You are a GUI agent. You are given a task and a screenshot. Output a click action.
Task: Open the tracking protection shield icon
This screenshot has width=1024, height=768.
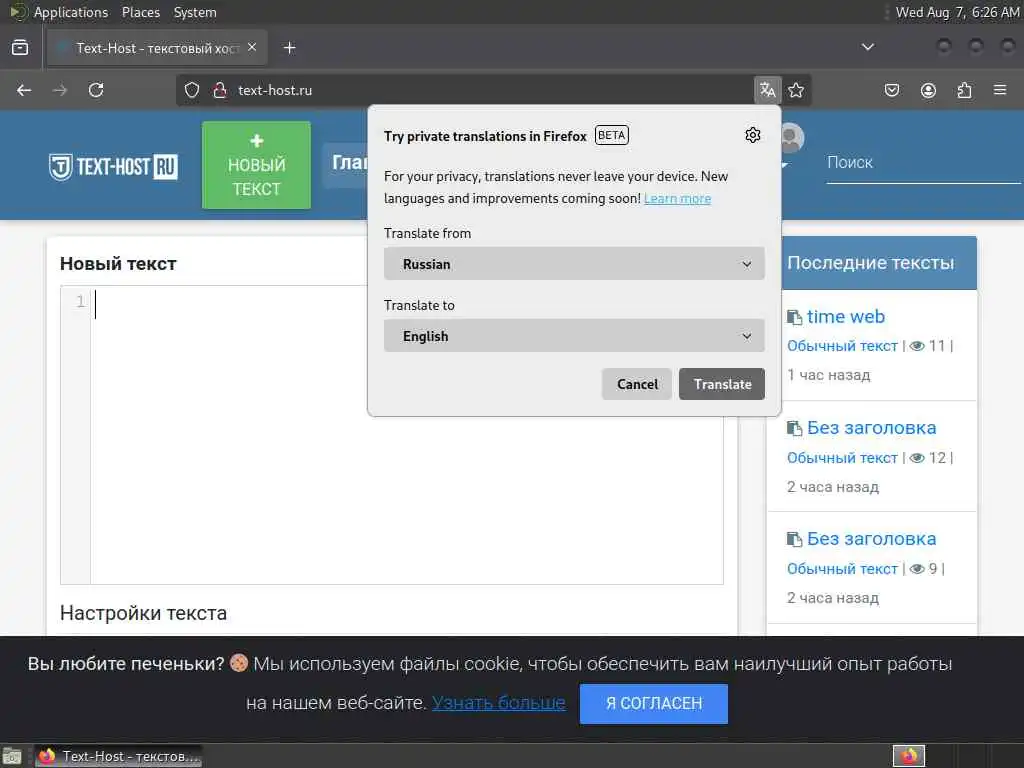pyautogui.click(x=191, y=90)
